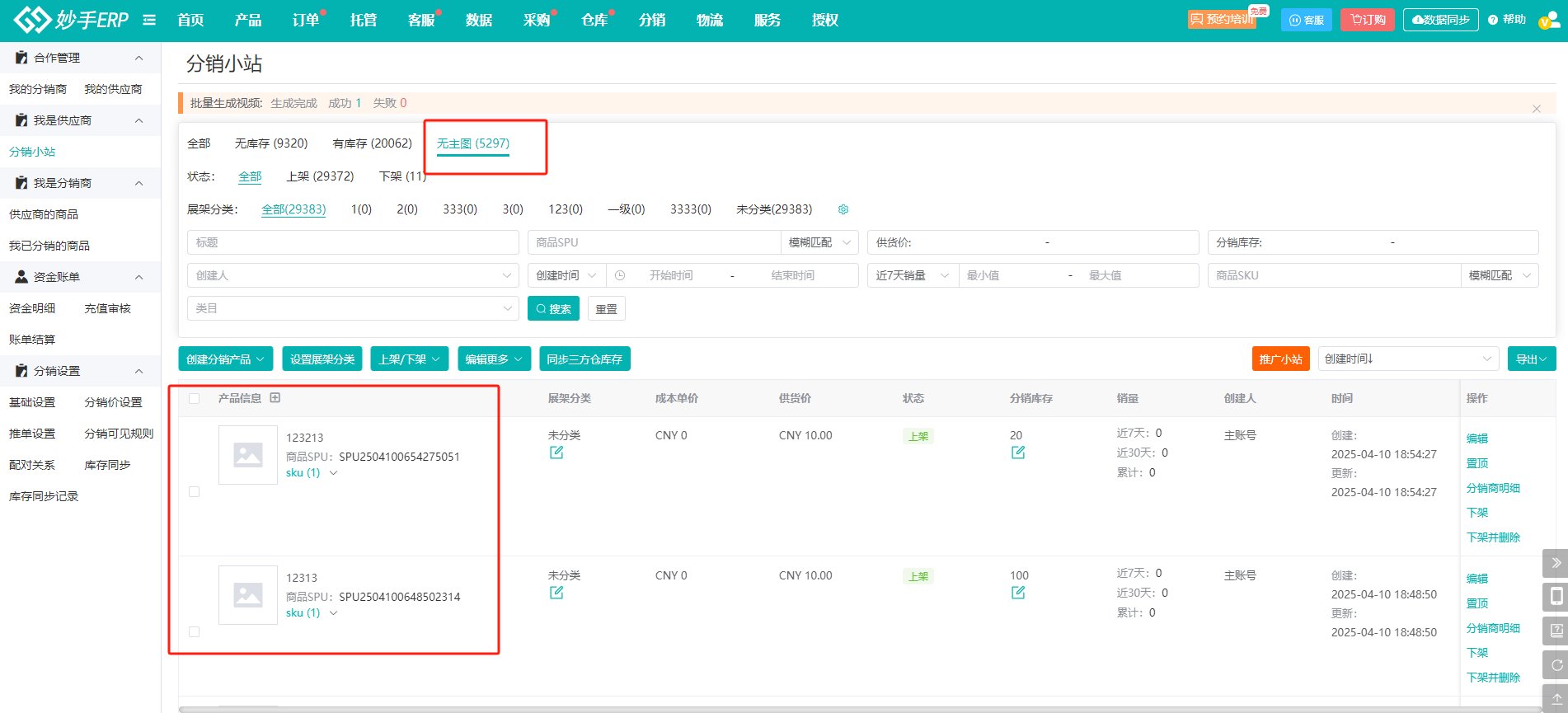Viewport: 1568px width, 713px height.
Task: Click the expand icon next to 产品信息
Action: coord(275,397)
